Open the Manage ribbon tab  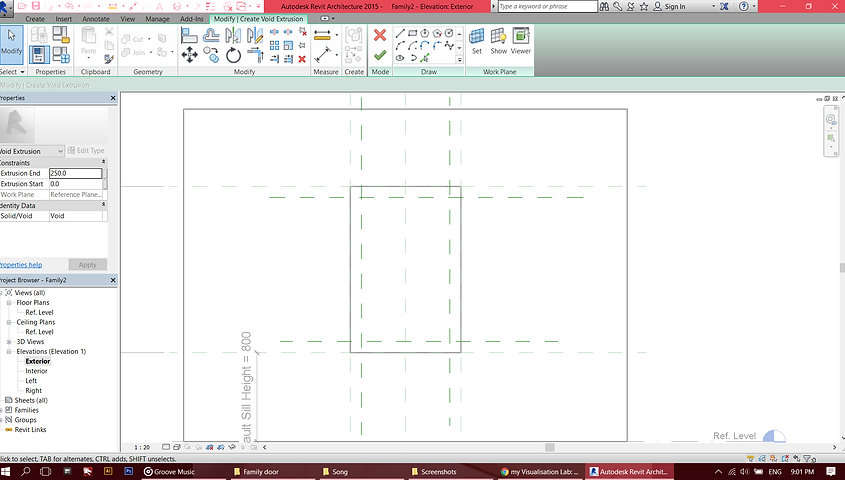coord(157,19)
